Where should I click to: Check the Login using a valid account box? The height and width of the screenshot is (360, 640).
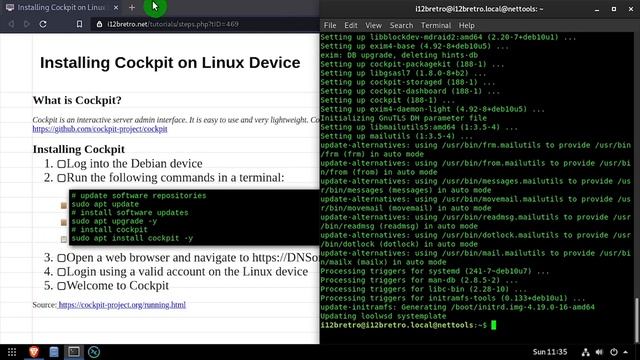click(x=61, y=272)
